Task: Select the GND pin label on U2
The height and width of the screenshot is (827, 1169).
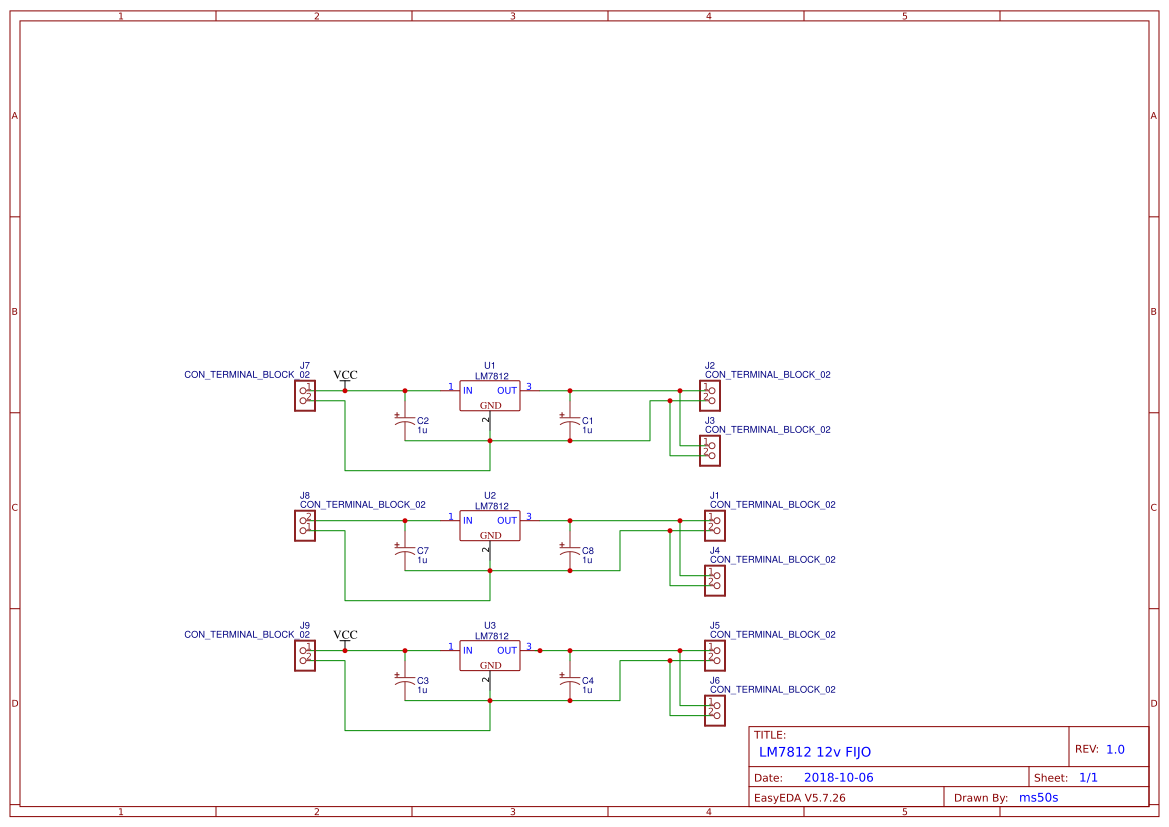Action: tap(489, 536)
